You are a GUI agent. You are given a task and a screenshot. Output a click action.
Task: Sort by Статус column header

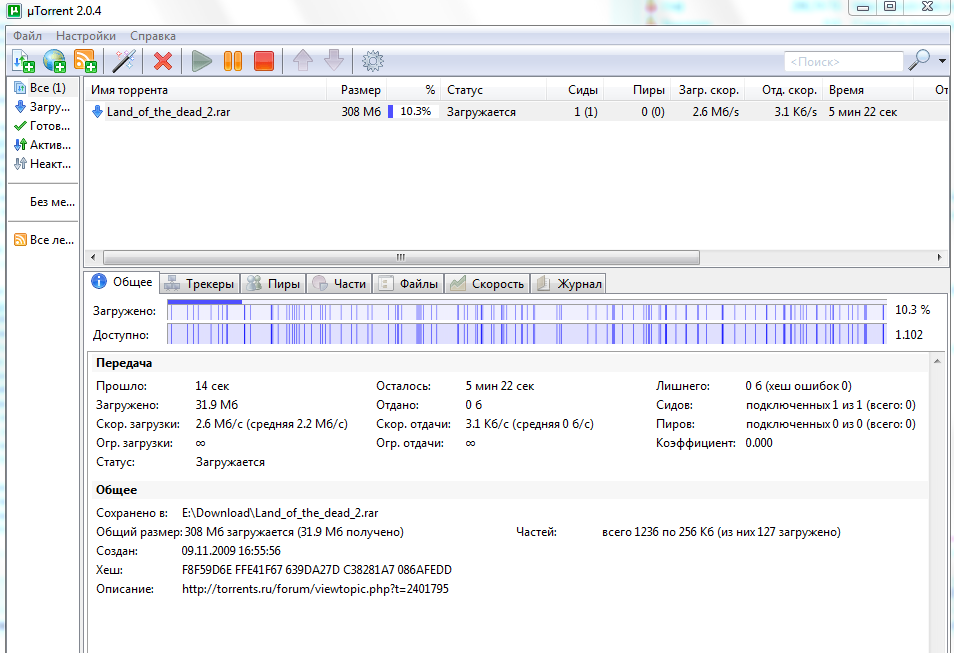493,90
